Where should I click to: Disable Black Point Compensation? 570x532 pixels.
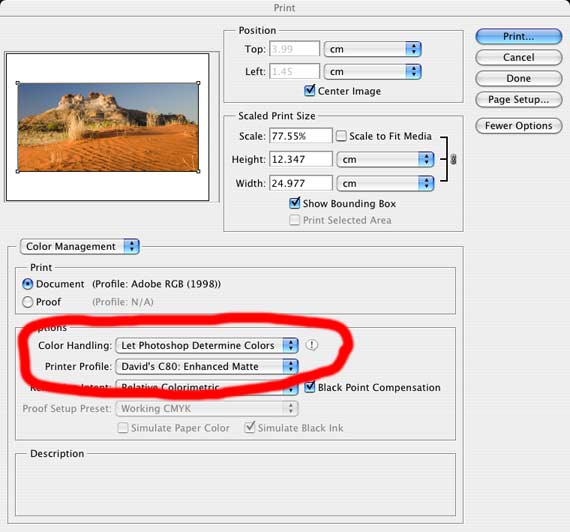click(x=310, y=387)
